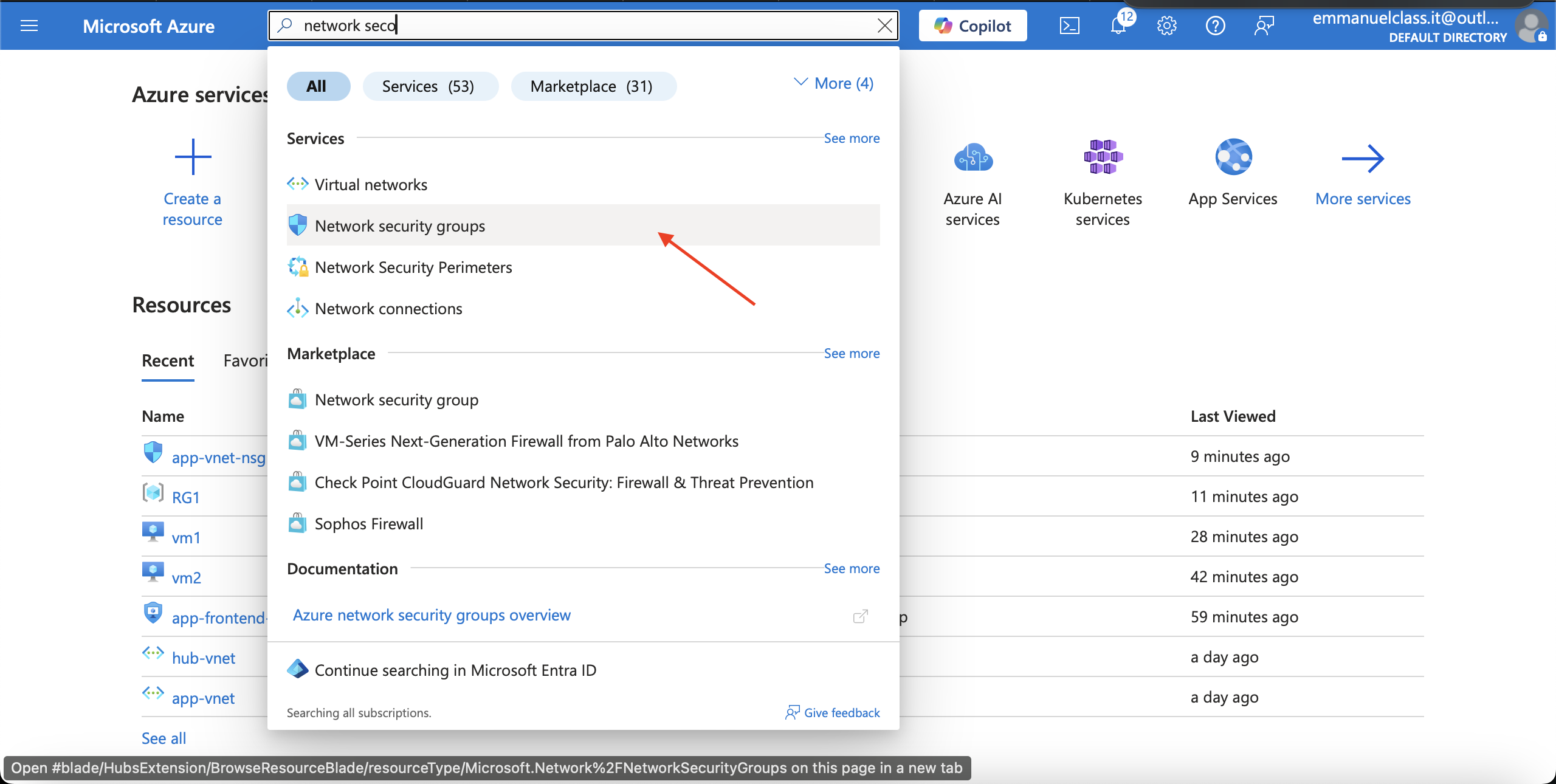Click the Virtual networks icon in results
The width and height of the screenshot is (1556, 784).
point(298,184)
